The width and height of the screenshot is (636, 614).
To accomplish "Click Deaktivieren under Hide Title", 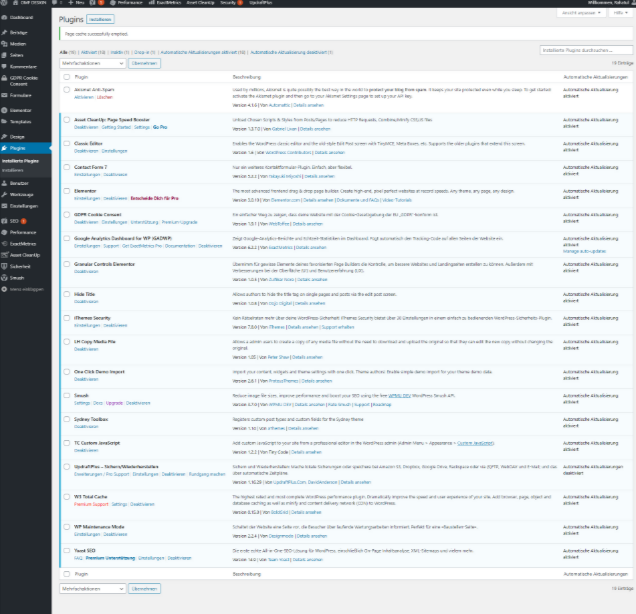I will (x=86, y=302).
